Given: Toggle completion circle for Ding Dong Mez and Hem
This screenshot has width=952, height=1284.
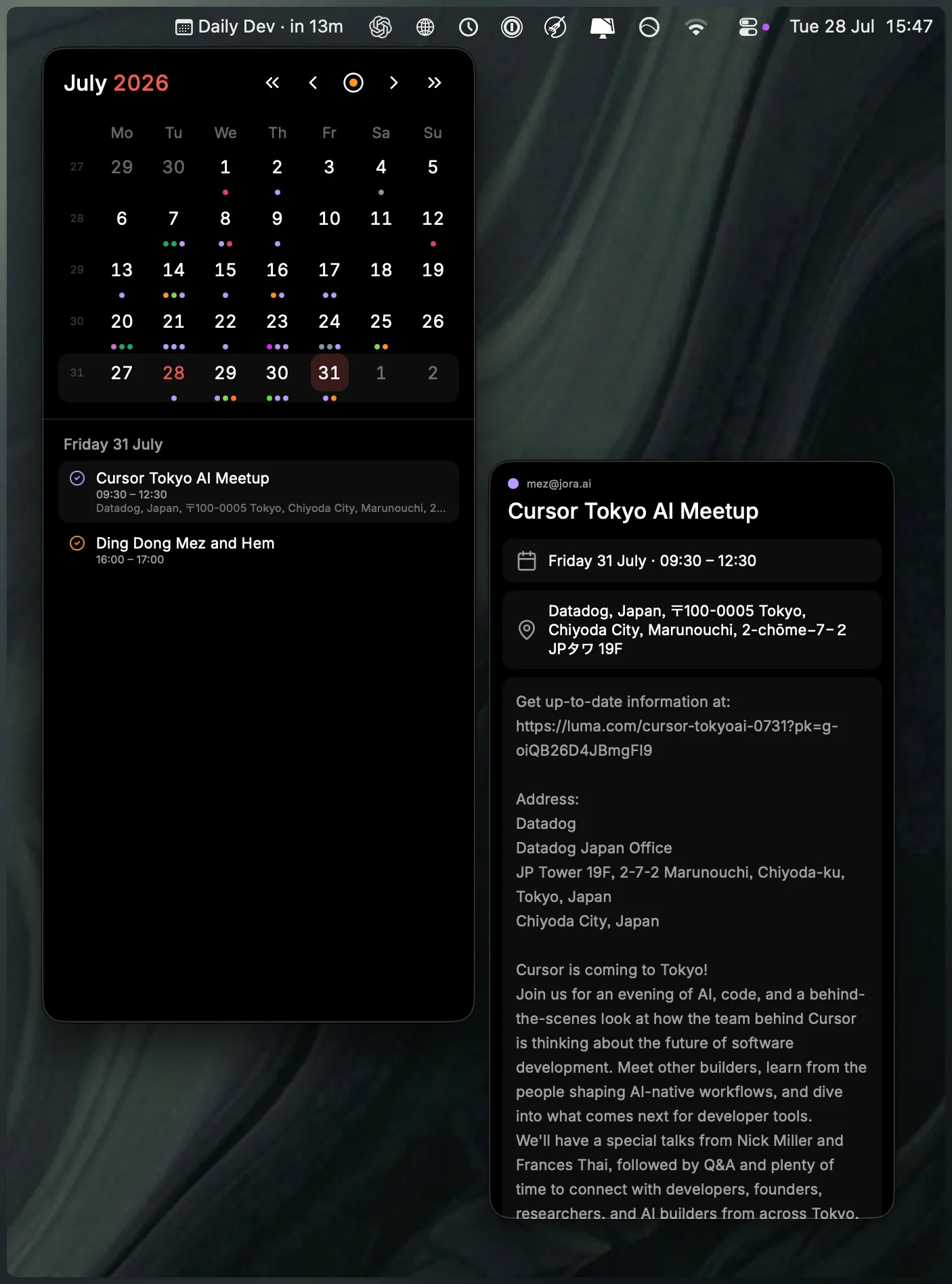Looking at the screenshot, I should coord(77,543).
